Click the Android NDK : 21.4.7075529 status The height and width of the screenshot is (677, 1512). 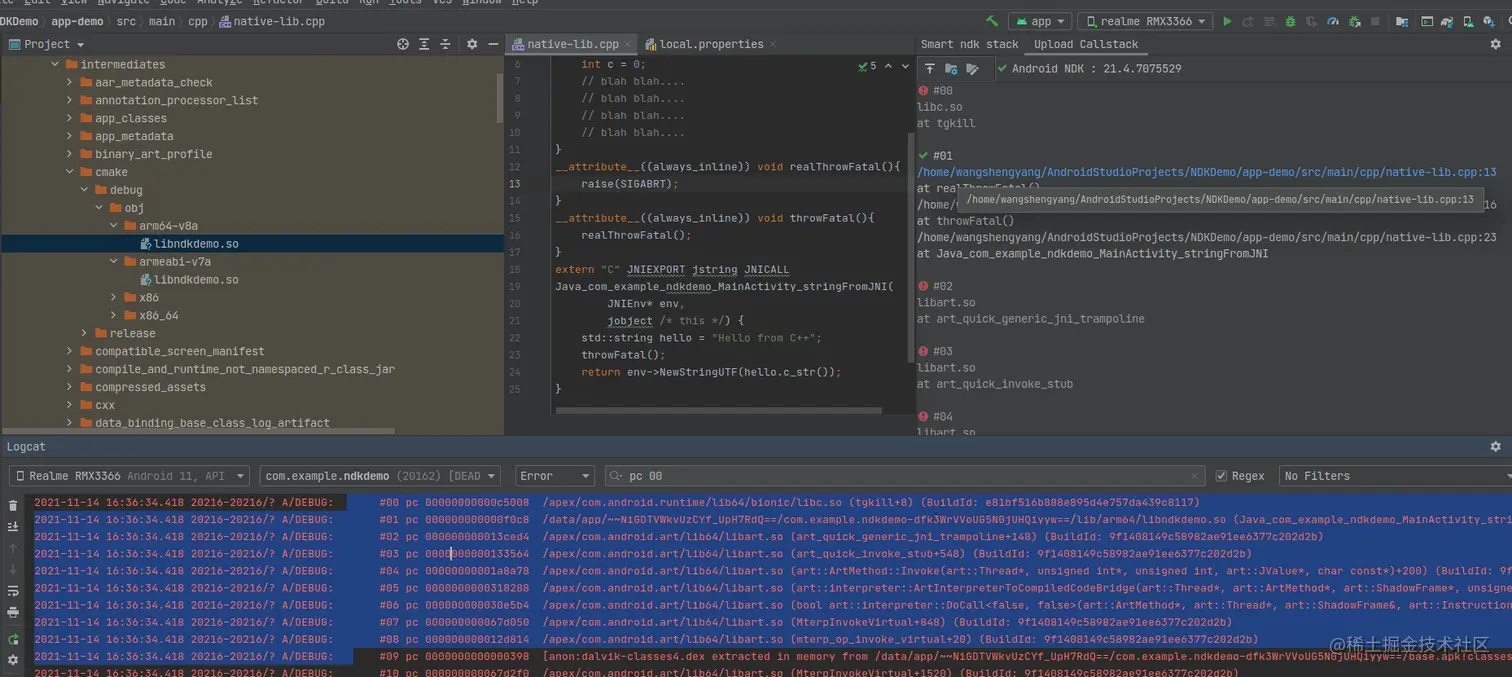1096,69
